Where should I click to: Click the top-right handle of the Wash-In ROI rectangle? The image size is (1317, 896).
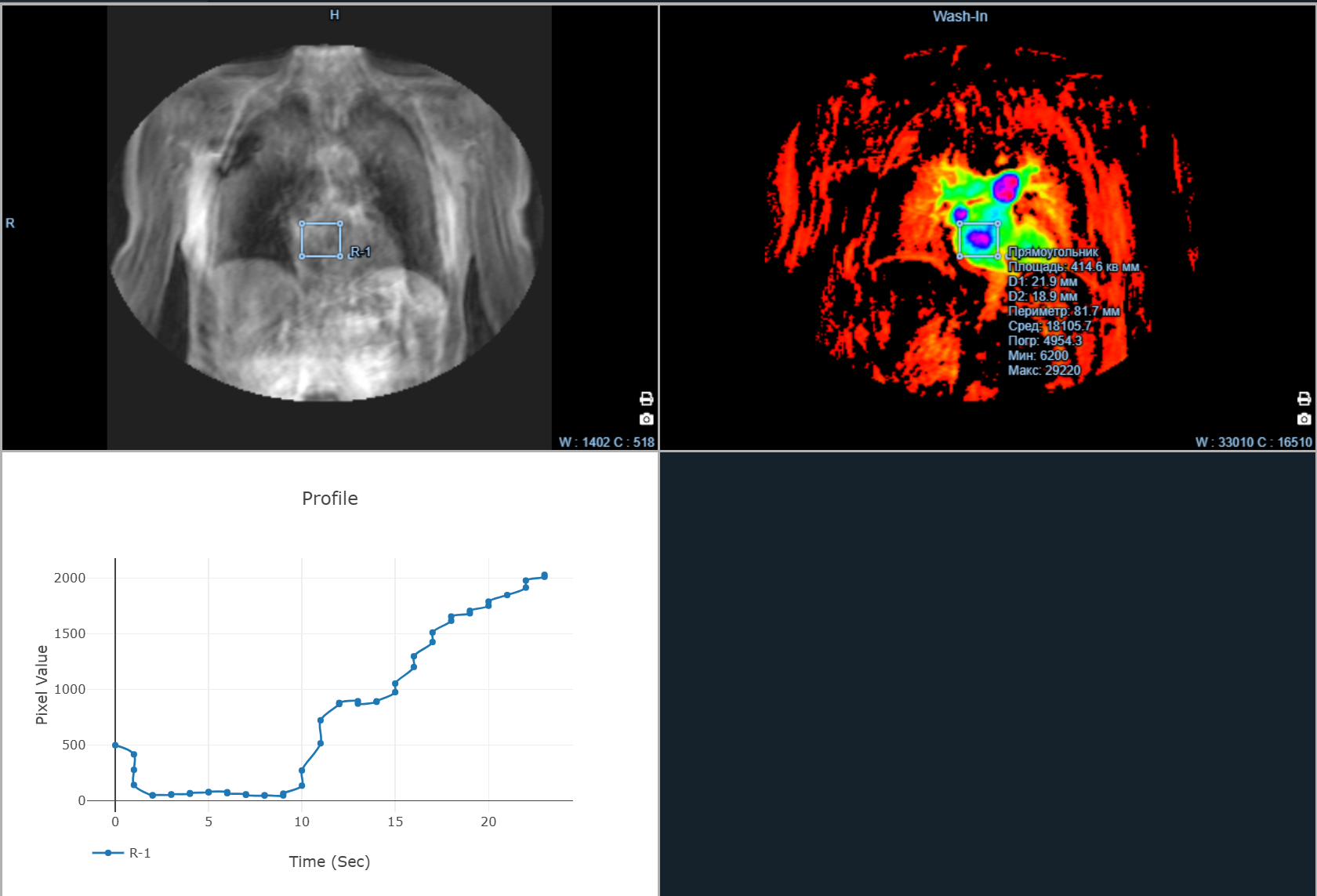click(998, 223)
